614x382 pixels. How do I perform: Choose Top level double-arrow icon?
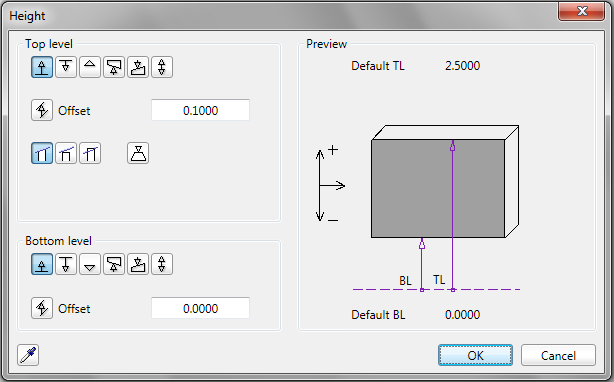tap(162, 67)
